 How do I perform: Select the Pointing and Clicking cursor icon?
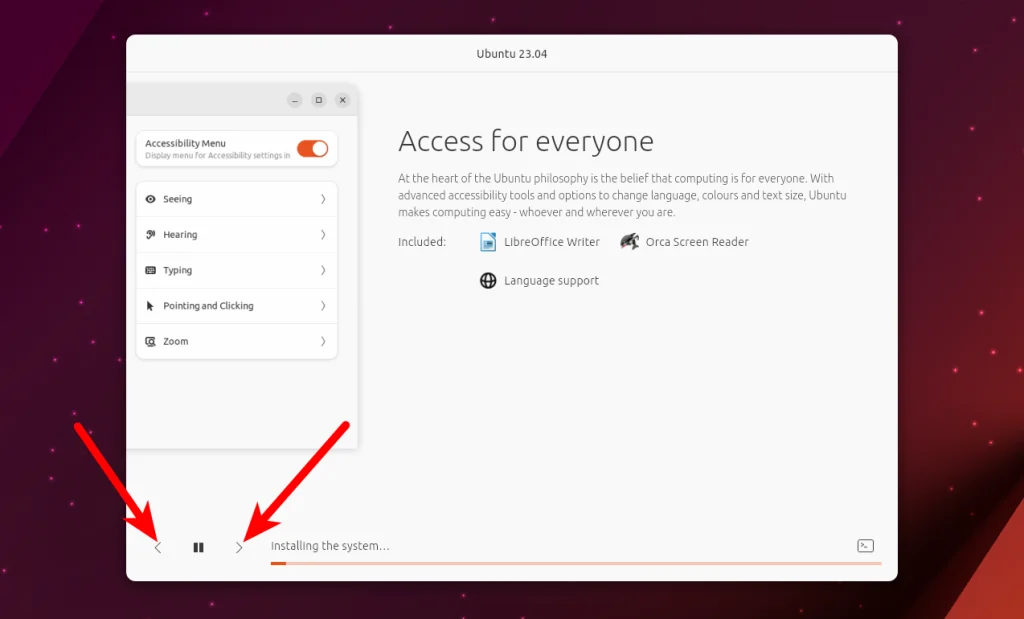tap(152, 306)
